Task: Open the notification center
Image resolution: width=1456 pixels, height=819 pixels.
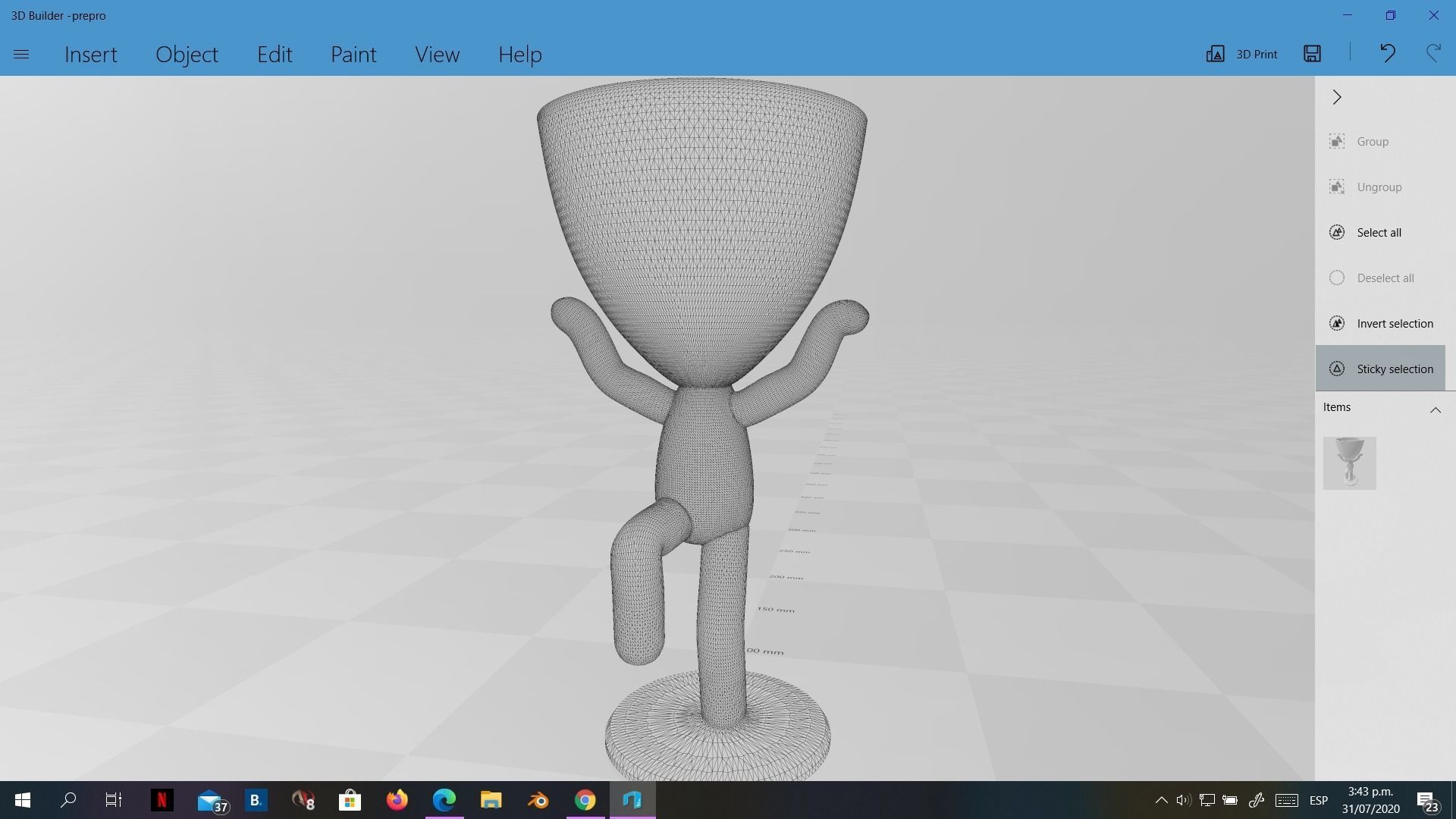Action: coord(1427,802)
